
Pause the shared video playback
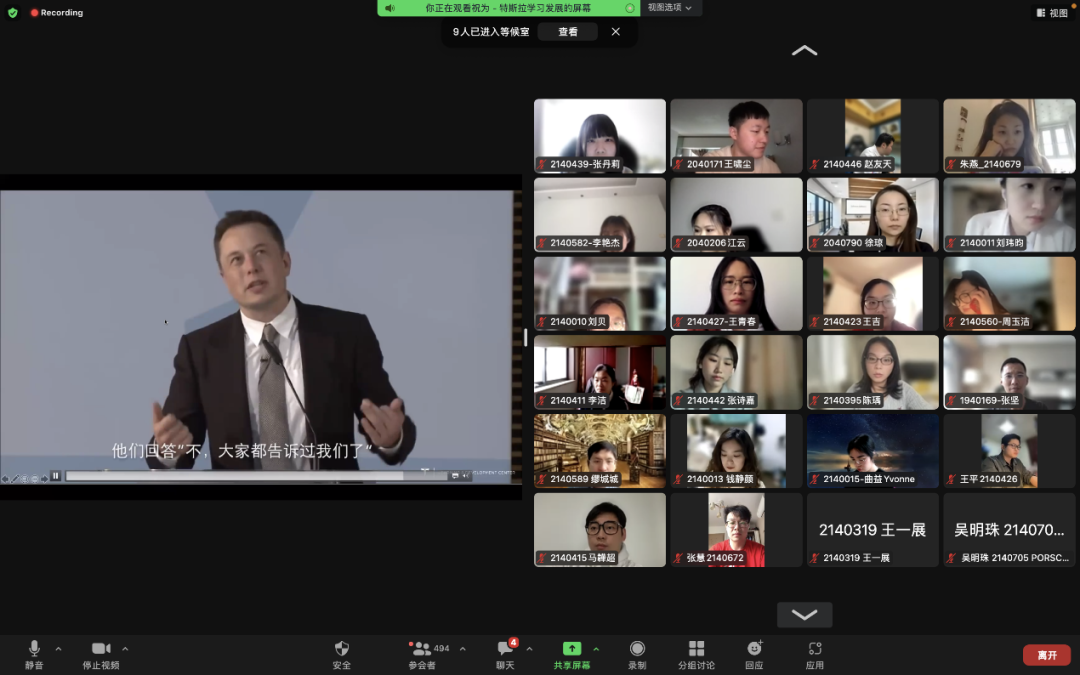point(56,475)
